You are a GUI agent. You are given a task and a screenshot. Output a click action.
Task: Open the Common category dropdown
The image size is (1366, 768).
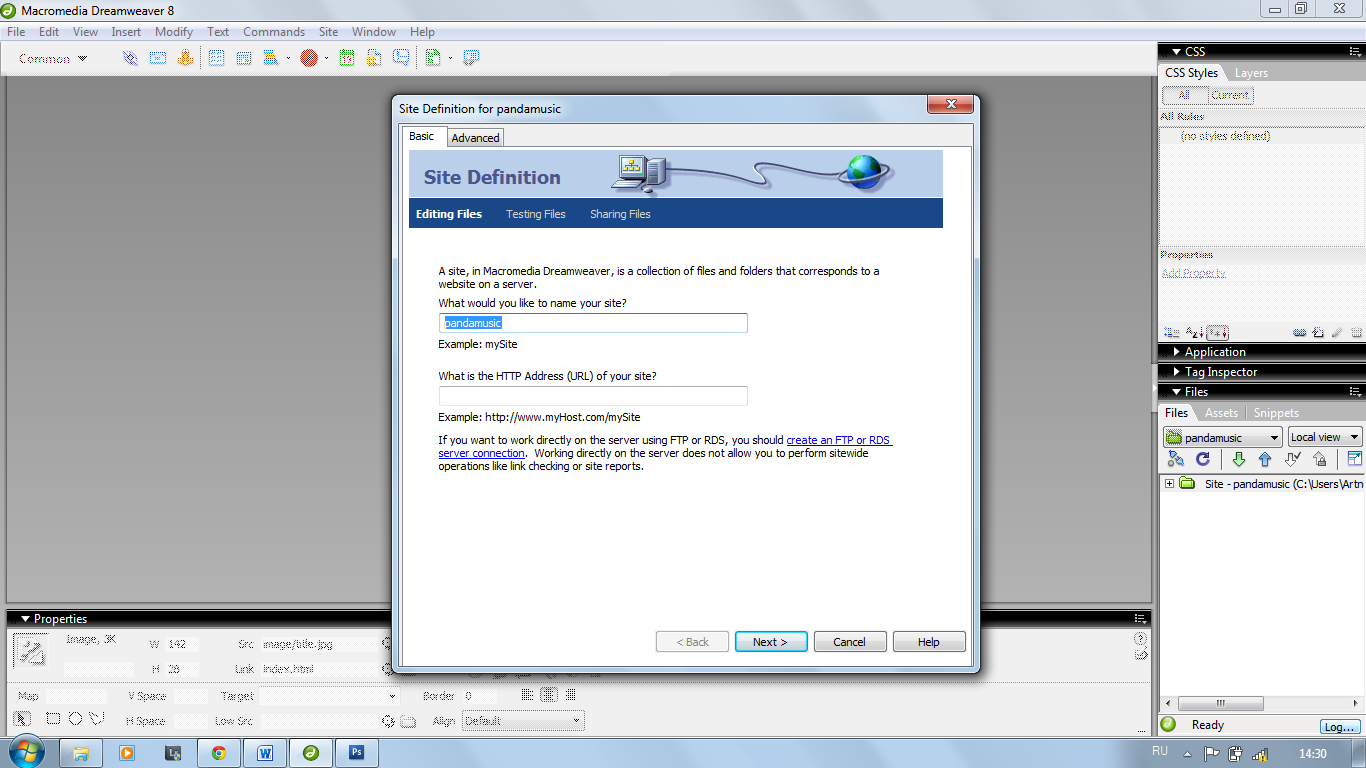(53, 59)
